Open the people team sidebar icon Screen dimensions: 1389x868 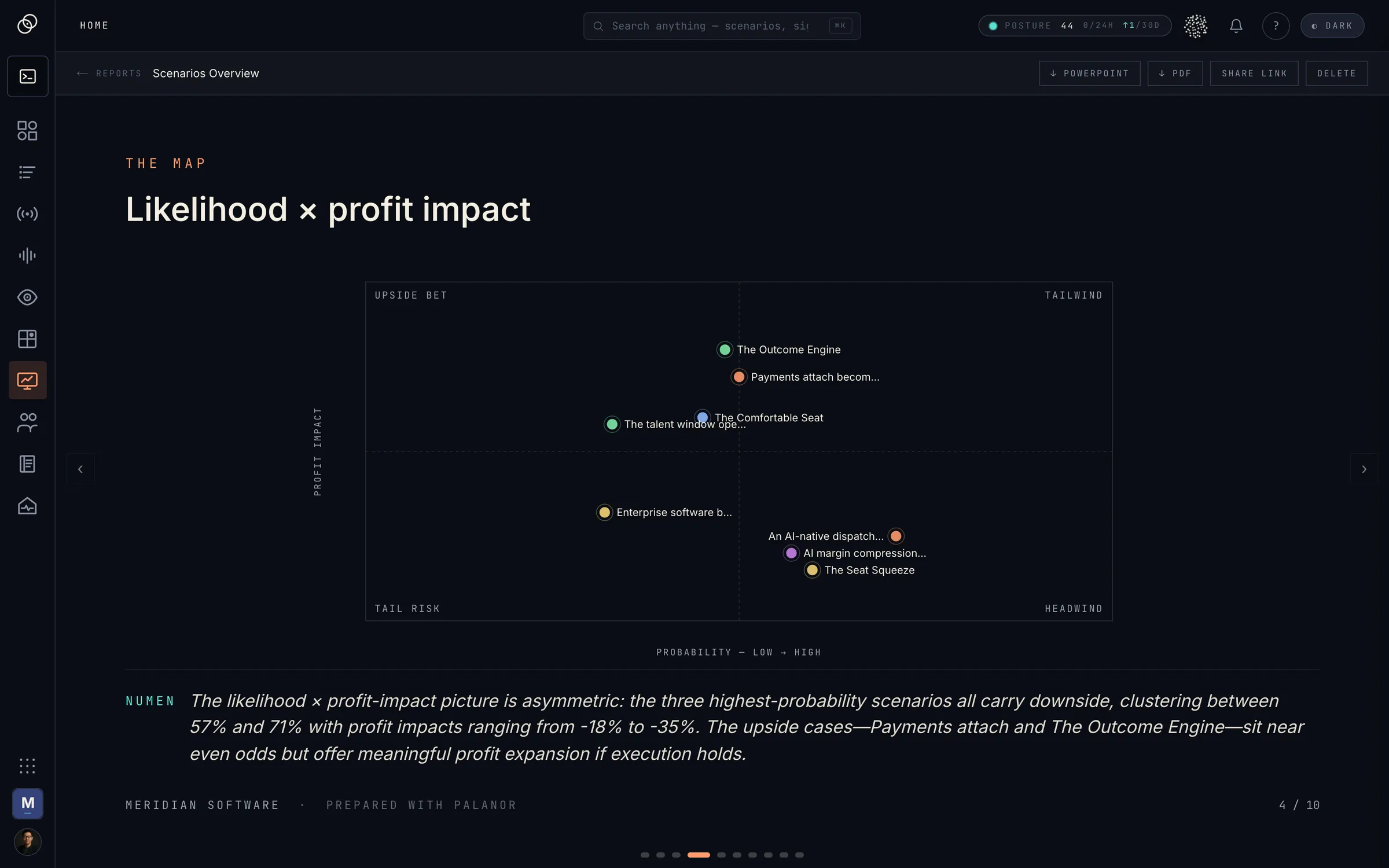[27, 422]
